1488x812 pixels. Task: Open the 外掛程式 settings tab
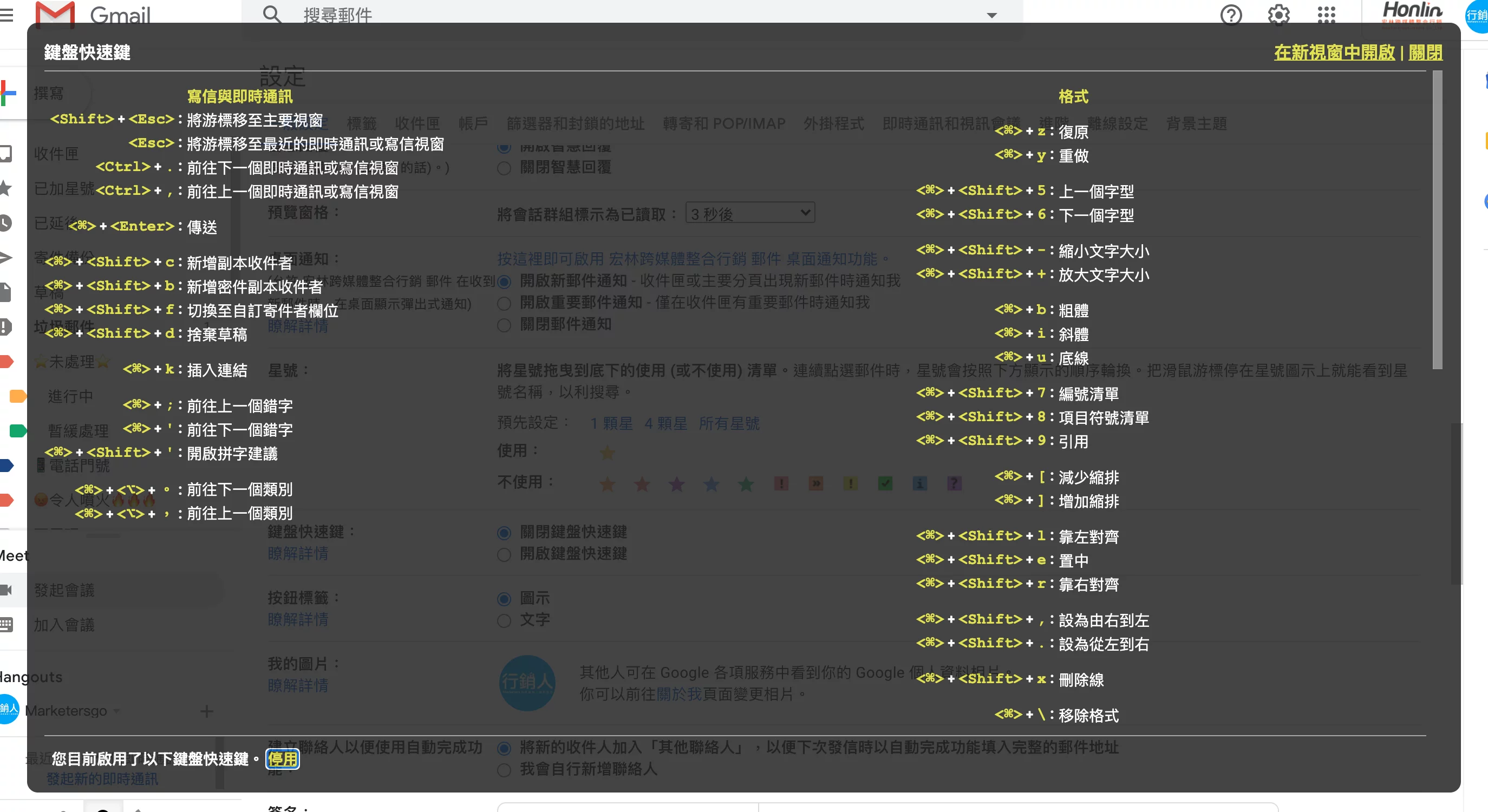pyautogui.click(x=833, y=123)
